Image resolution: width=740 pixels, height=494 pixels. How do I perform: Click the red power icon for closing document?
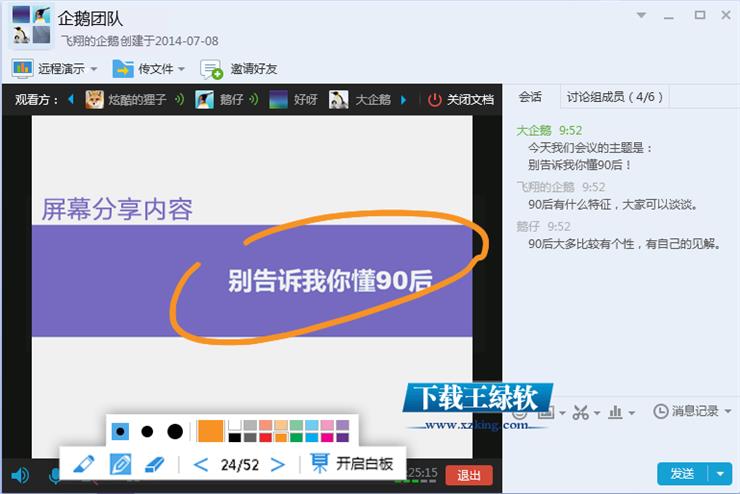tap(435, 100)
